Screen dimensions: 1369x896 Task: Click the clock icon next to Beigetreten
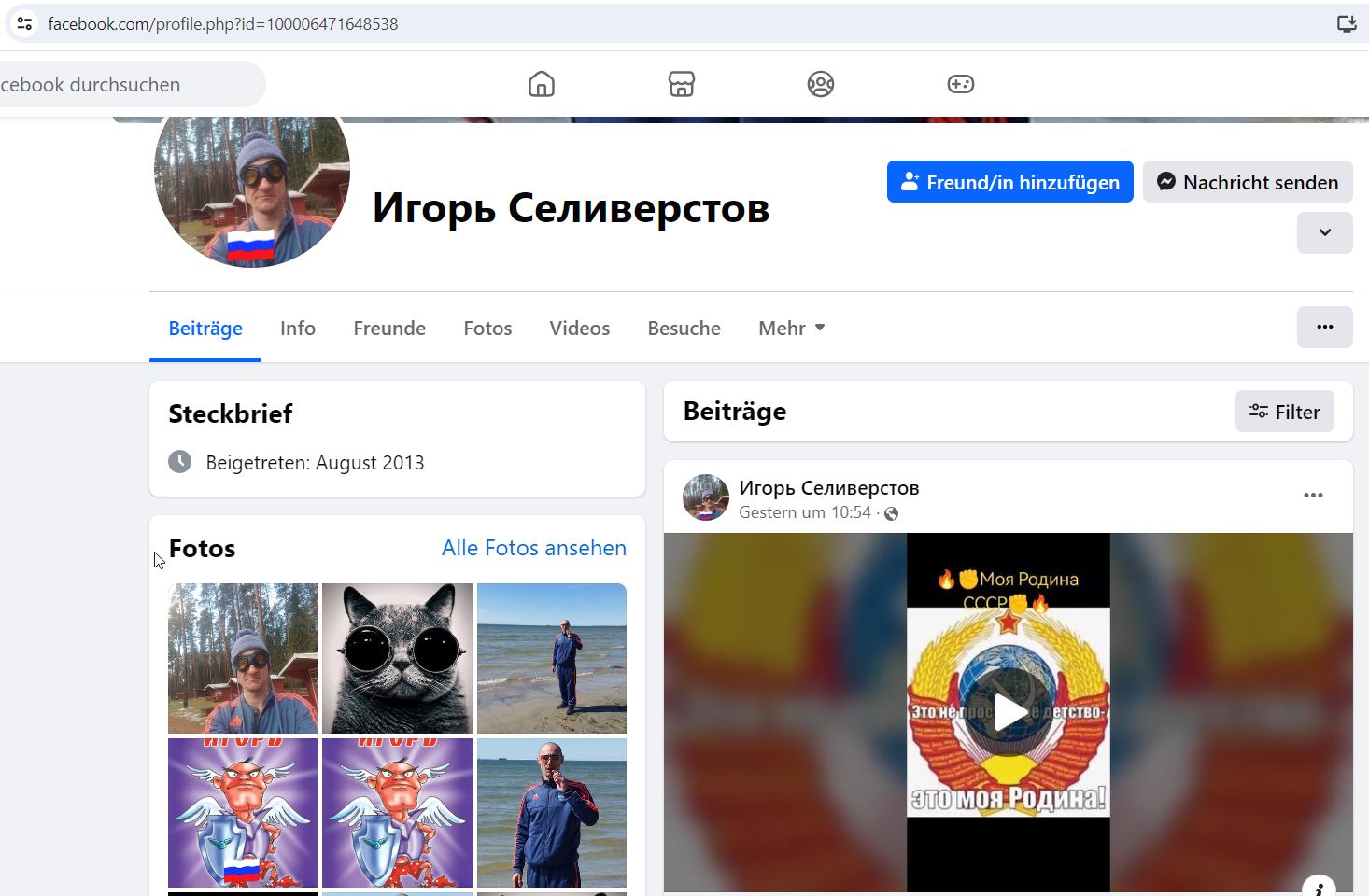180,461
